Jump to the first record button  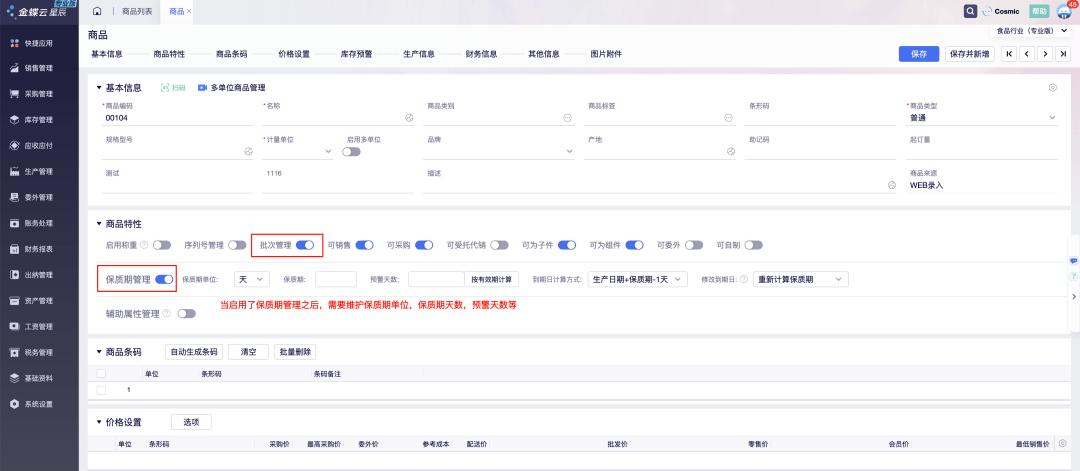(1009, 54)
